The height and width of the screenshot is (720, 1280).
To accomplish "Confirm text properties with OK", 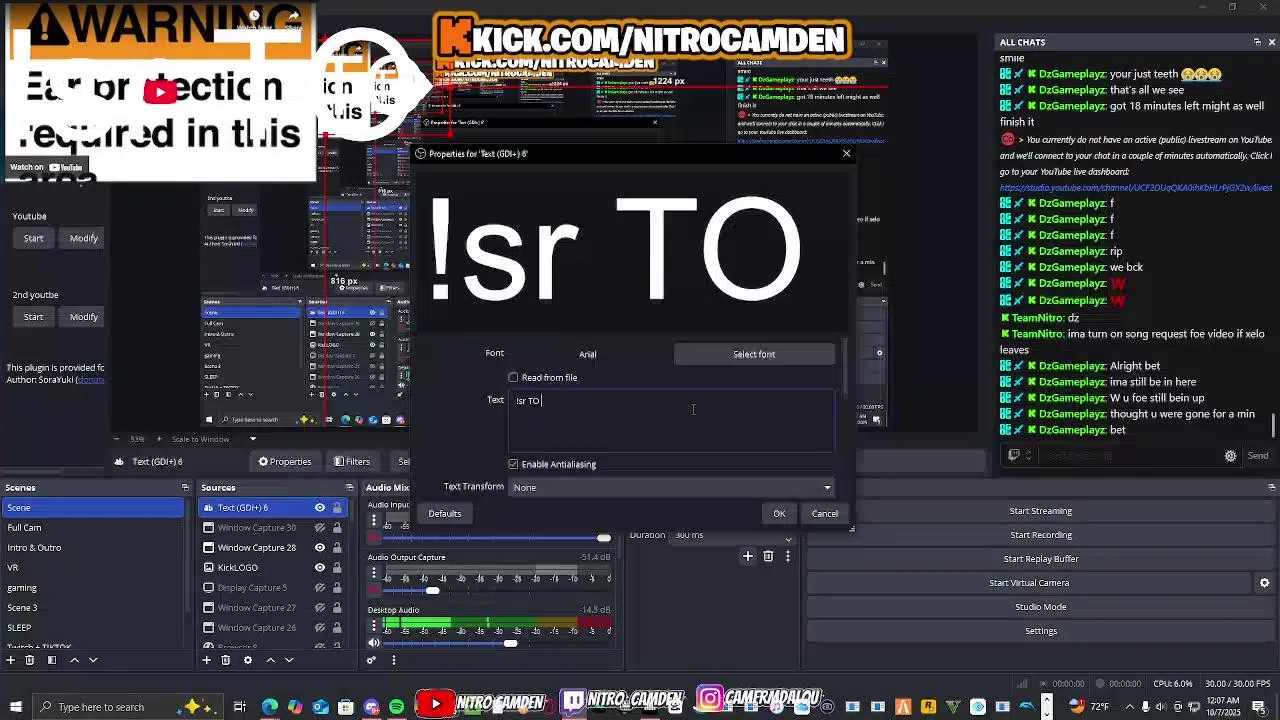I will [x=779, y=514].
